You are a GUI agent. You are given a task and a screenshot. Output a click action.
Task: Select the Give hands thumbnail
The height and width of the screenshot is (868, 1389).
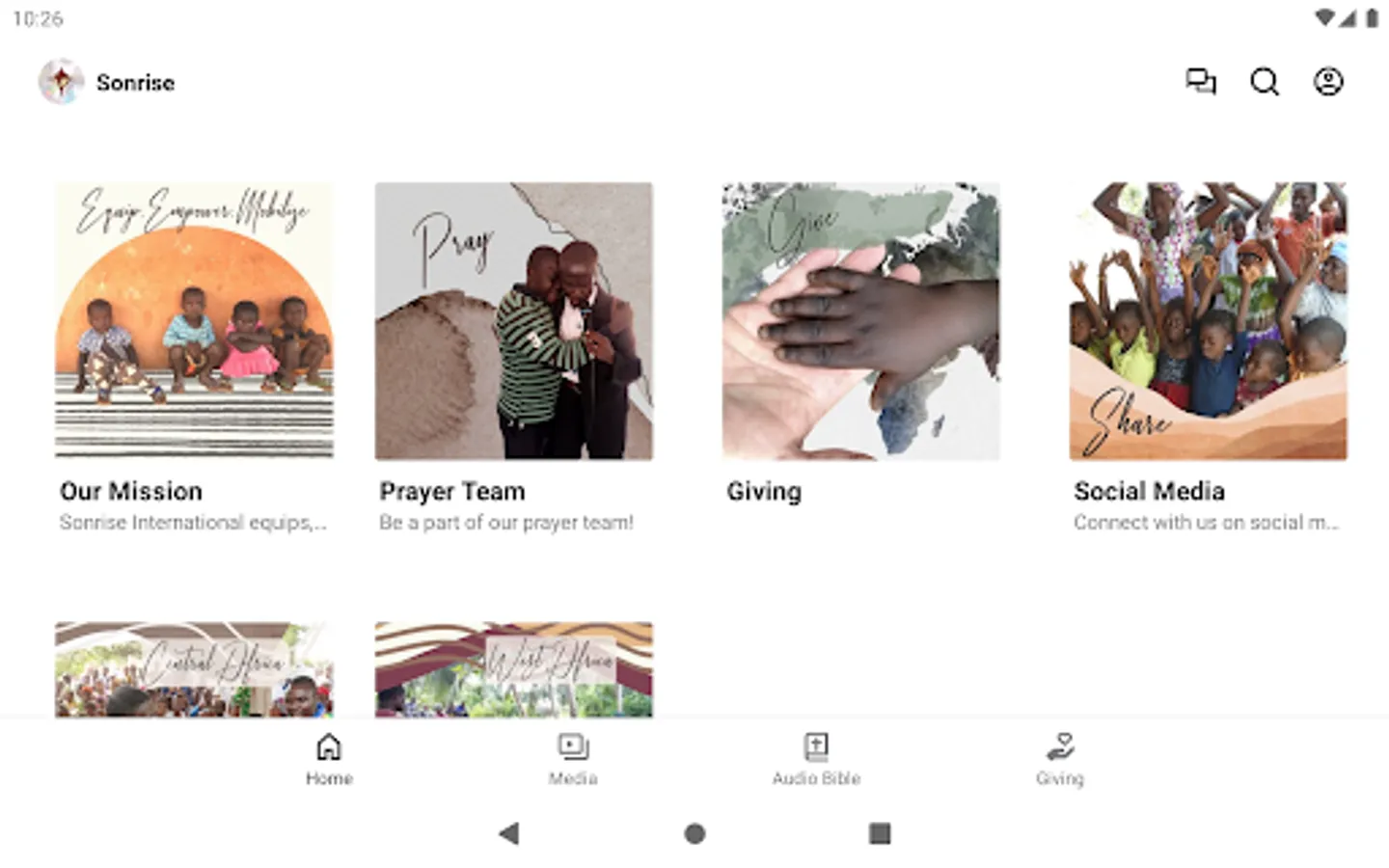pyautogui.click(x=861, y=320)
